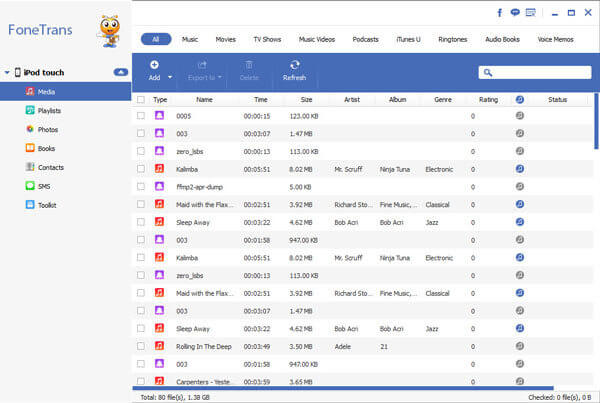600x403 pixels.
Task: Open the Books section
Action: tap(46, 148)
